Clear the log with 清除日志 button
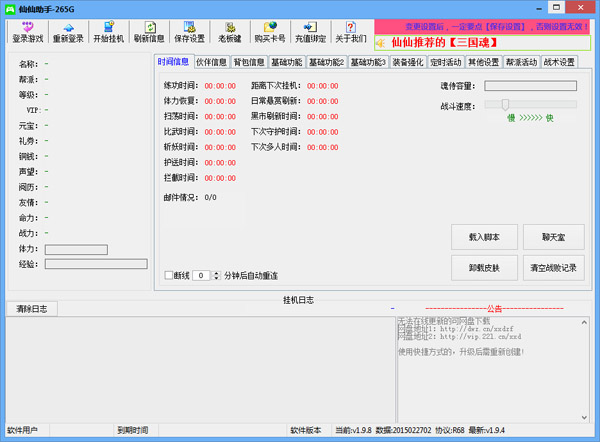Viewport: 600px width, 442px height. 32,309
